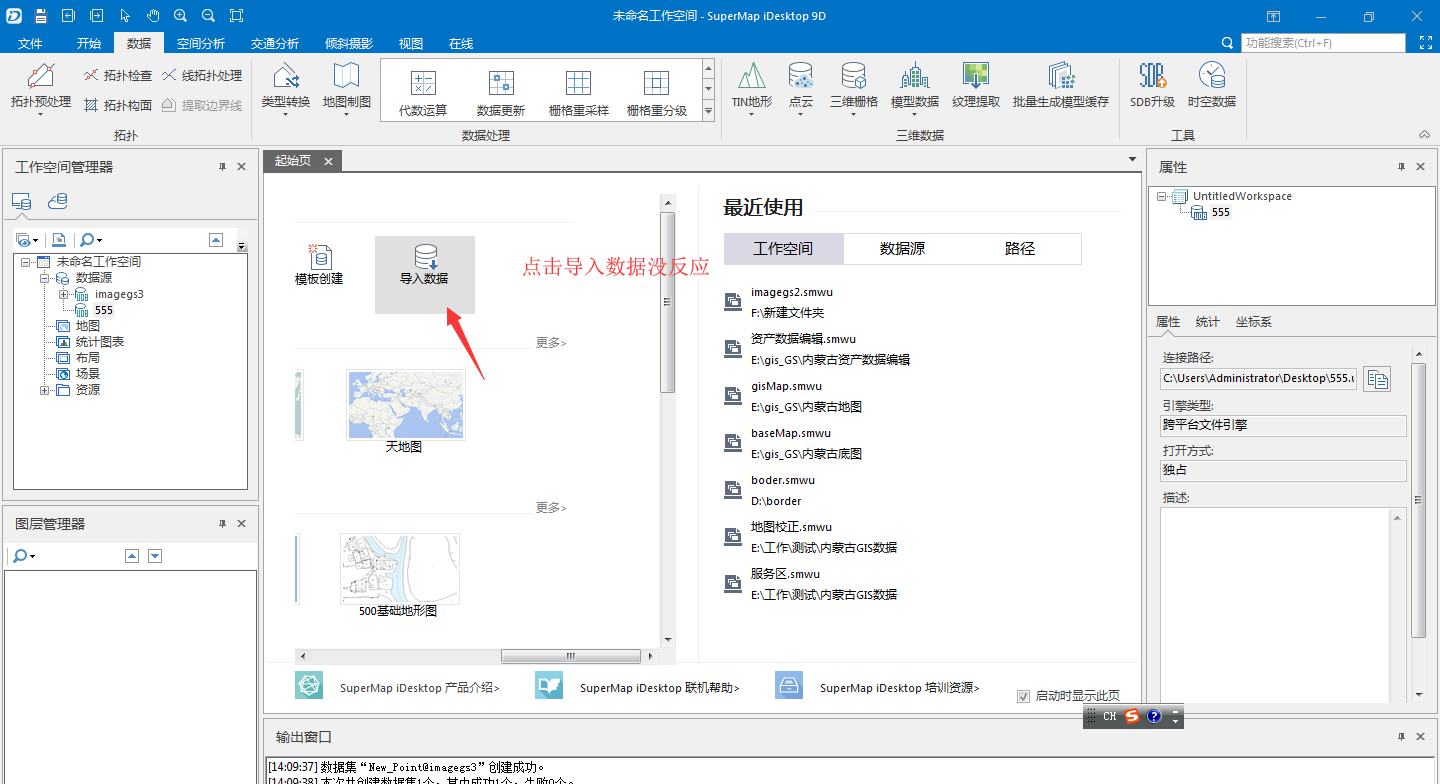Open 数据更新 data update tool
Image resolution: width=1440 pixels, height=784 pixels.
501,93
